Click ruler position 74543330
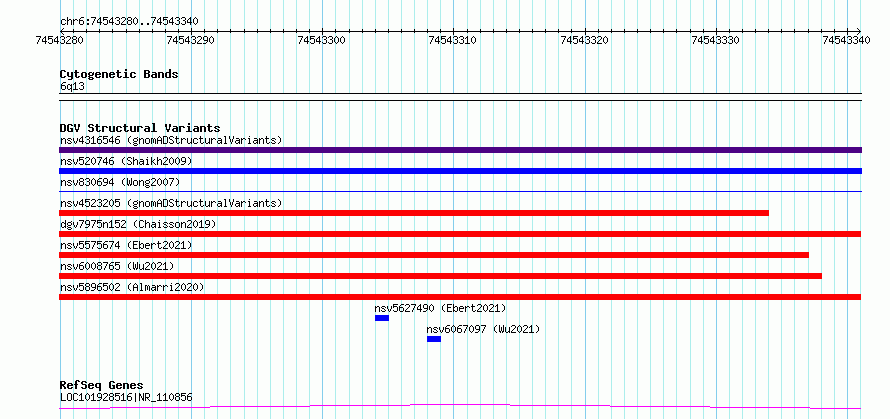This screenshot has height=419, width=890. click(x=716, y=40)
